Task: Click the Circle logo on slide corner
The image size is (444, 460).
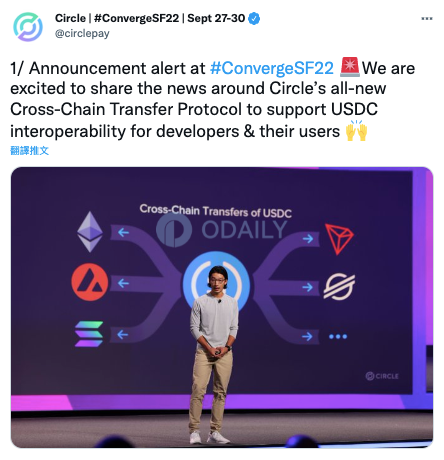Action: click(x=382, y=376)
